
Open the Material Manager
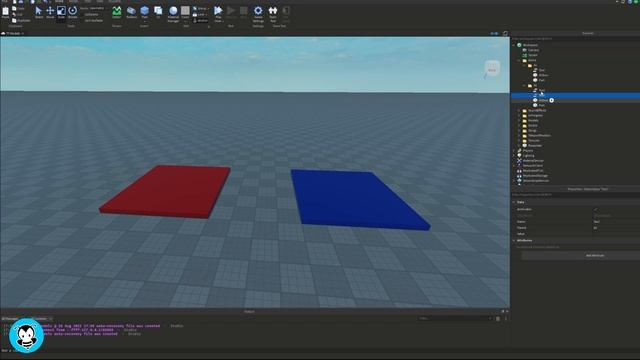(x=173, y=13)
